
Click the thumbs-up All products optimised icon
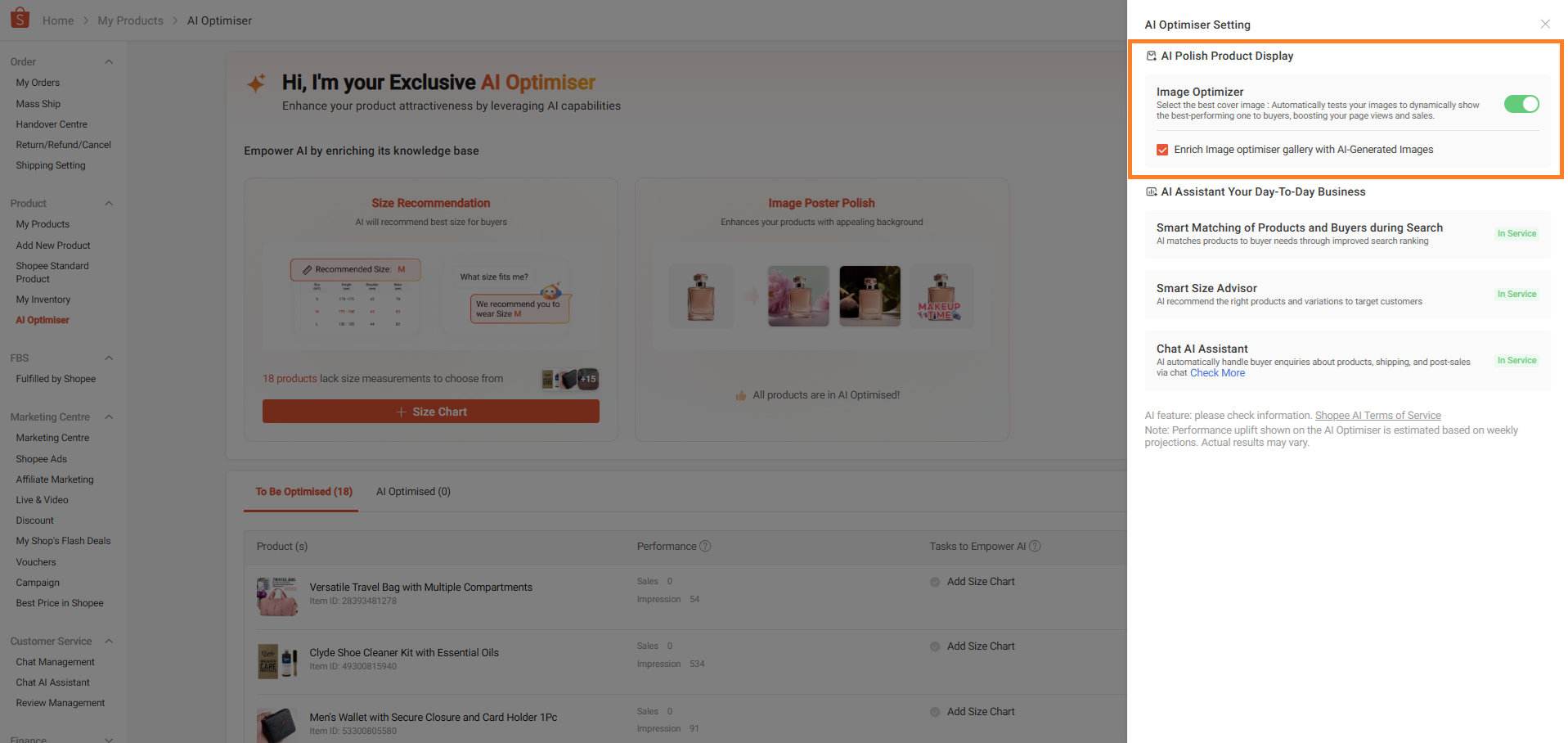click(741, 395)
